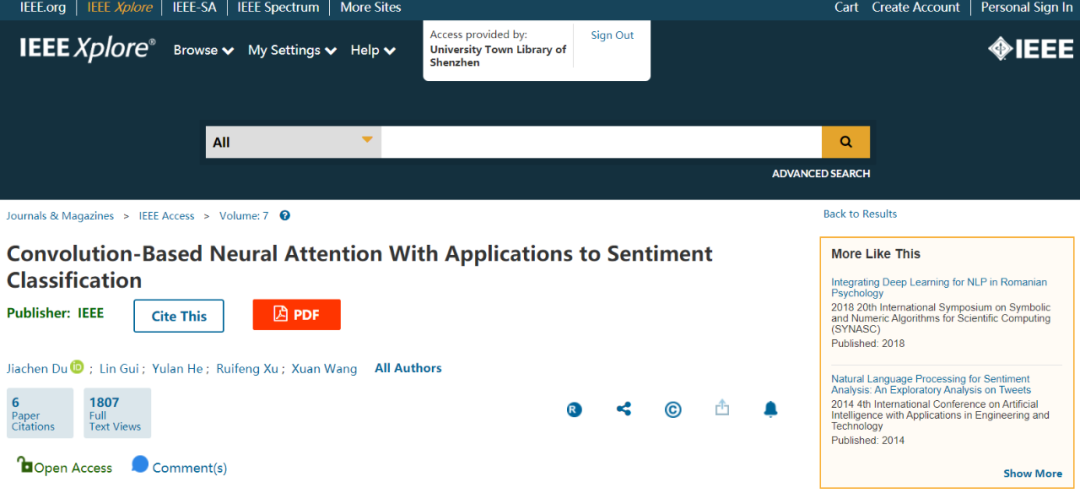Open the rights and permissions R icon

[x=574, y=410]
